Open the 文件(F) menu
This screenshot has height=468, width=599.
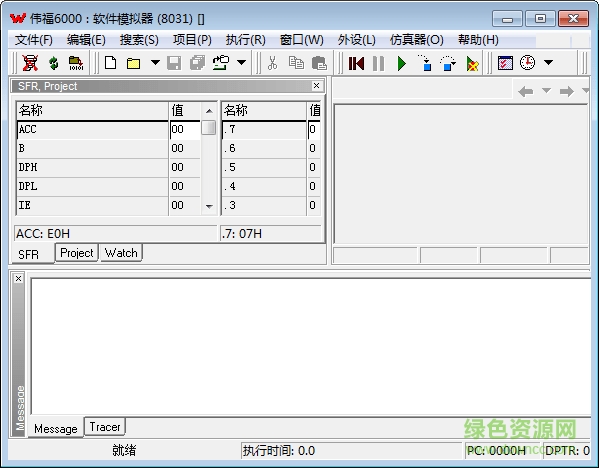[x=34, y=40]
